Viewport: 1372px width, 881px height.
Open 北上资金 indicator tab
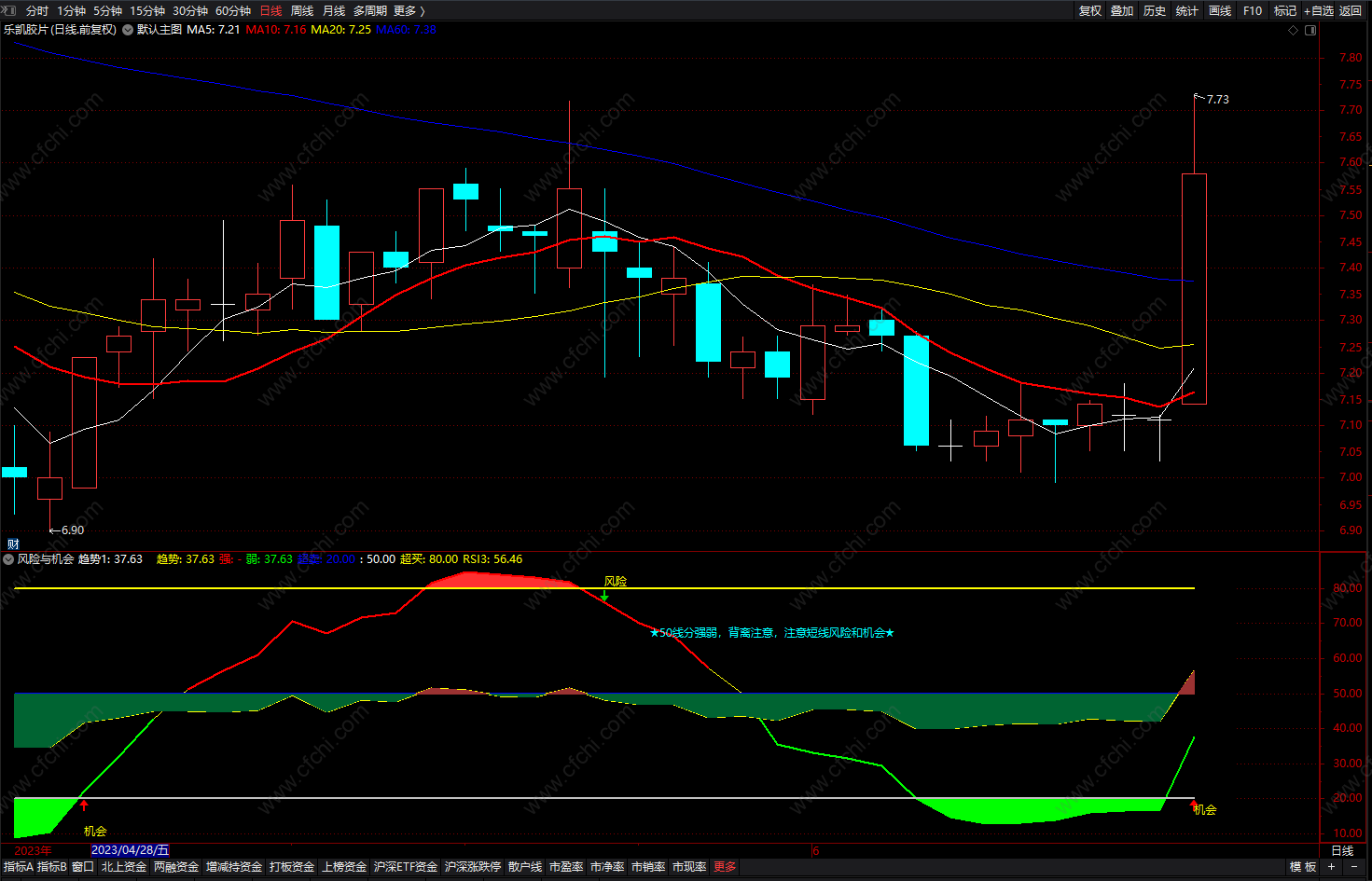click(124, 867)
